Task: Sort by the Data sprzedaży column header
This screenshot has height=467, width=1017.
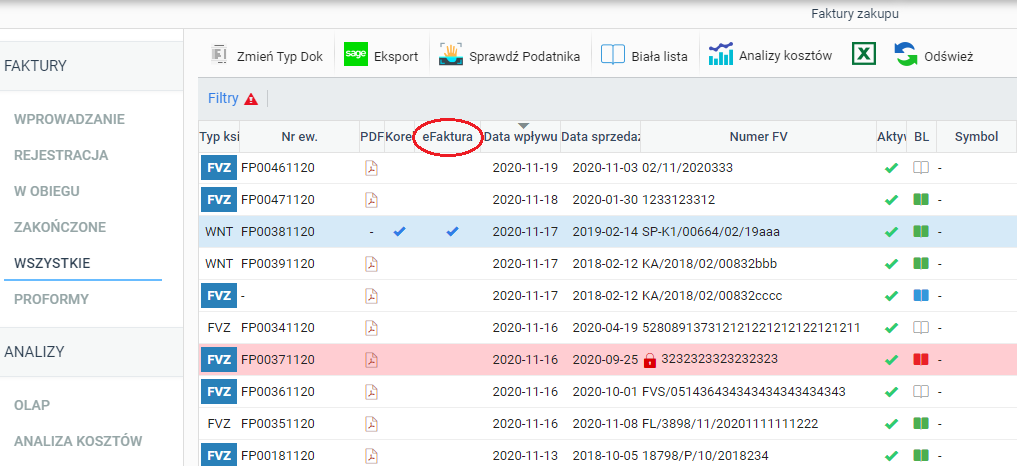Action: 601,137
